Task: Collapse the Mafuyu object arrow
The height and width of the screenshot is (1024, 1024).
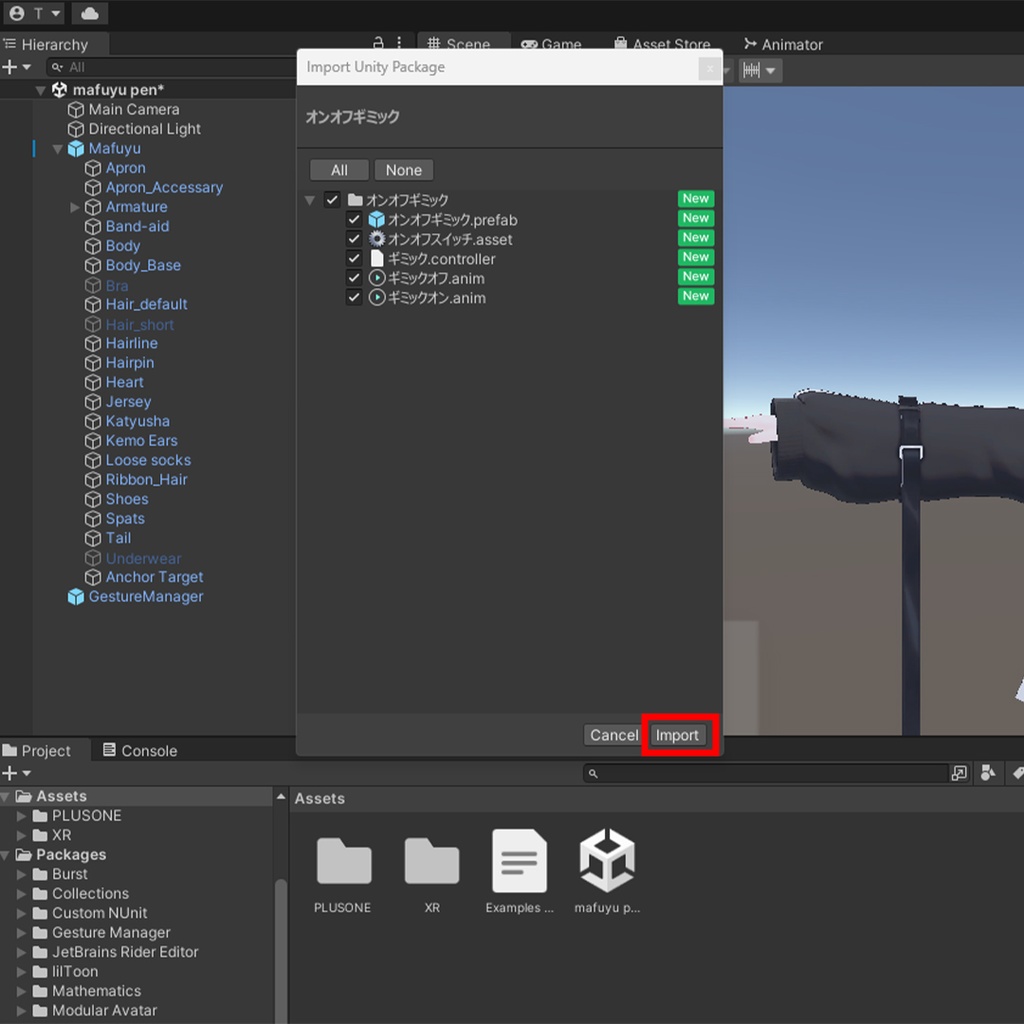Action: (x=57, y=149)
